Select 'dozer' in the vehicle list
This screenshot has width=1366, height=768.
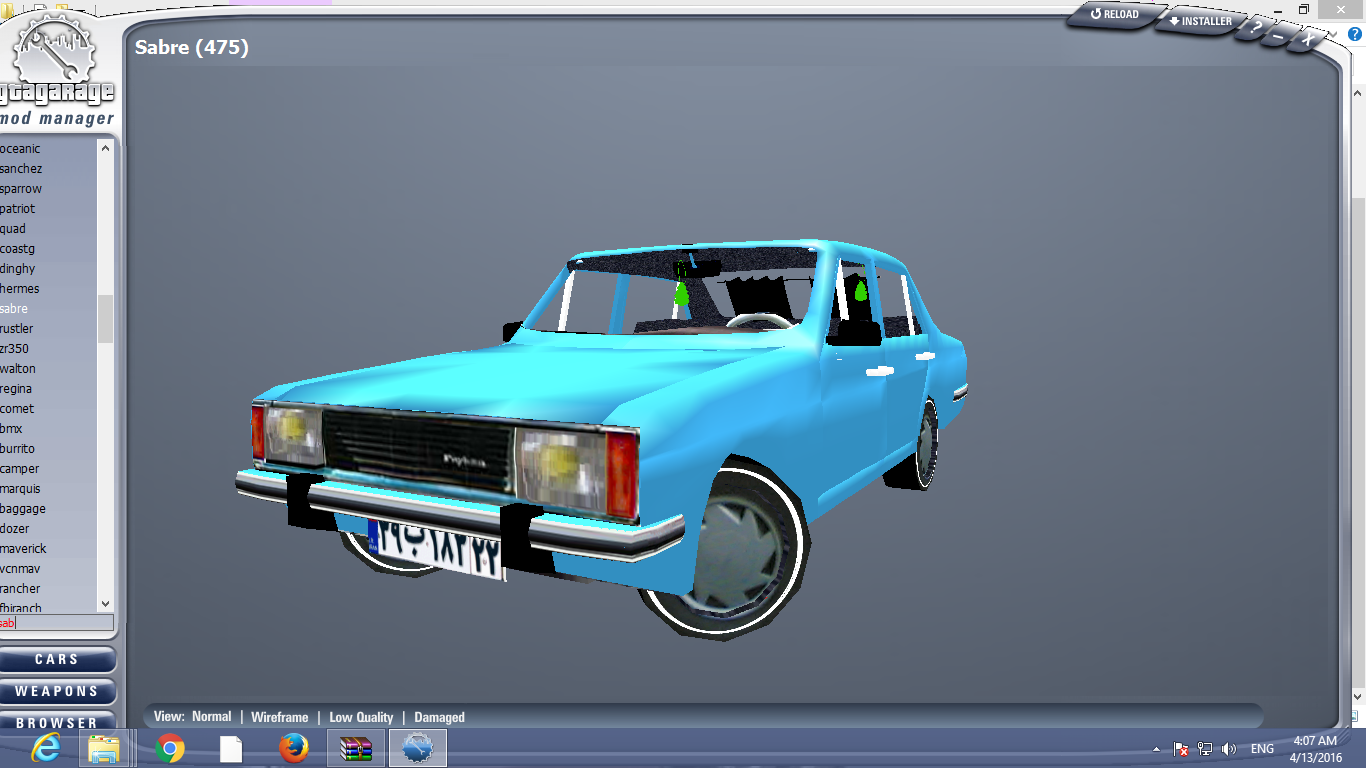click(x=15, y=529)
